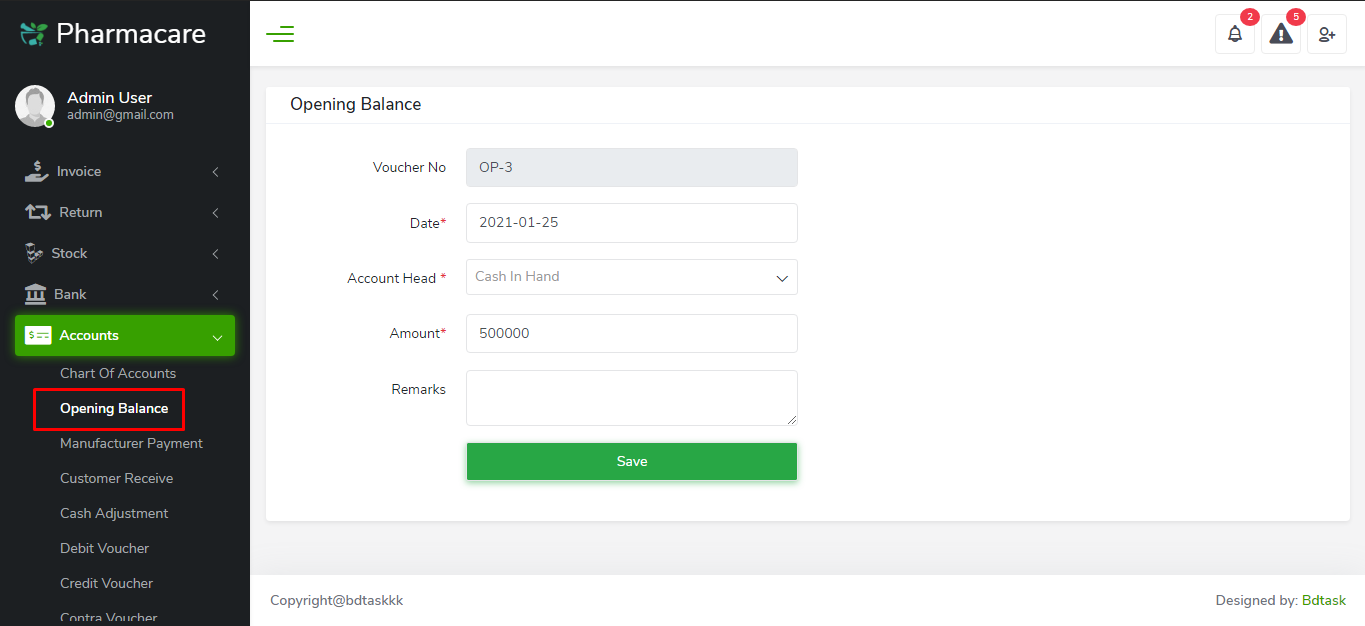
Task: Collapse the Accounts menu
Action: [217, 337]
